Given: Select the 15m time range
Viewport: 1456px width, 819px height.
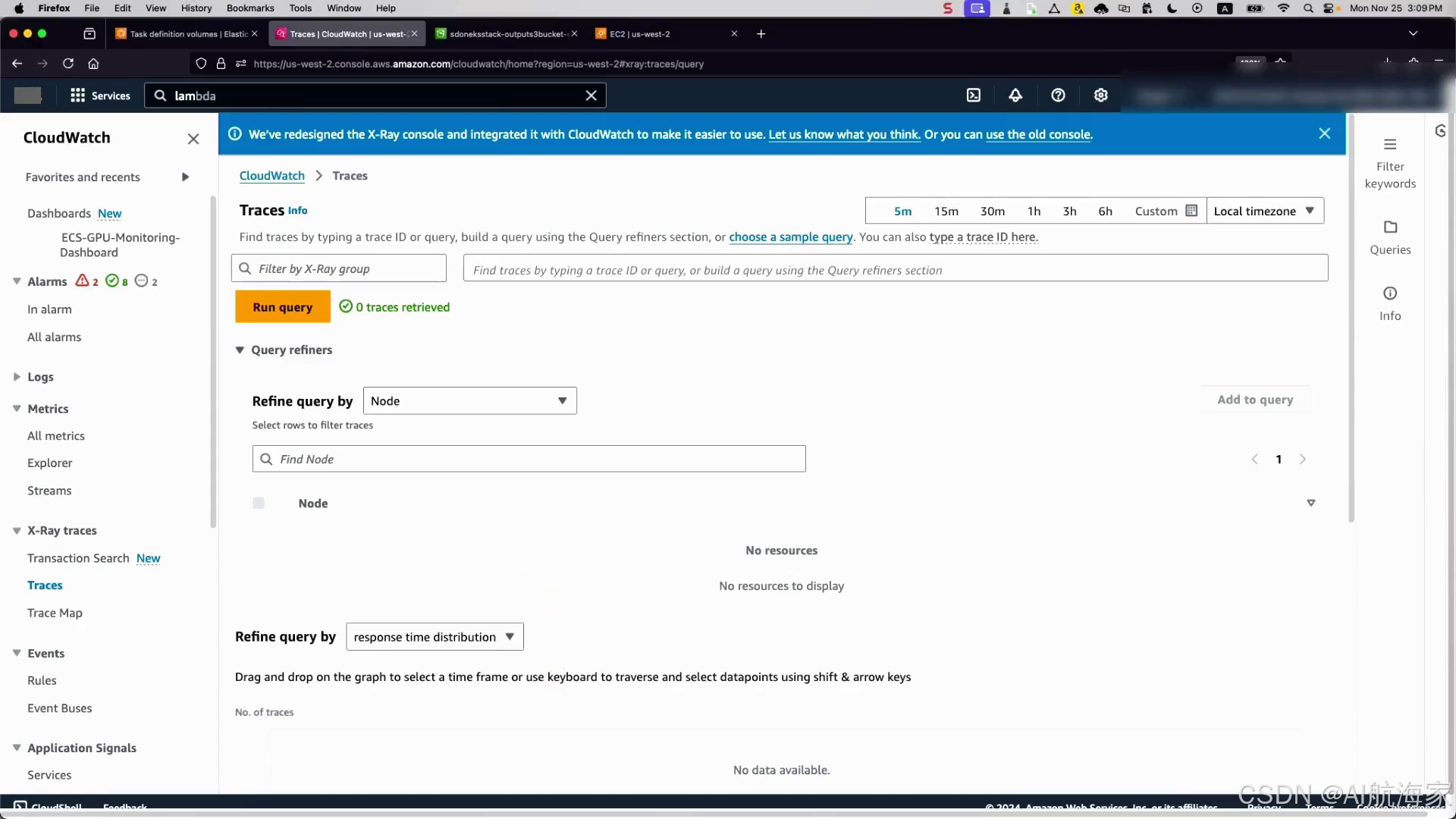Looking at the screenshot, I should tap(946, 212).
